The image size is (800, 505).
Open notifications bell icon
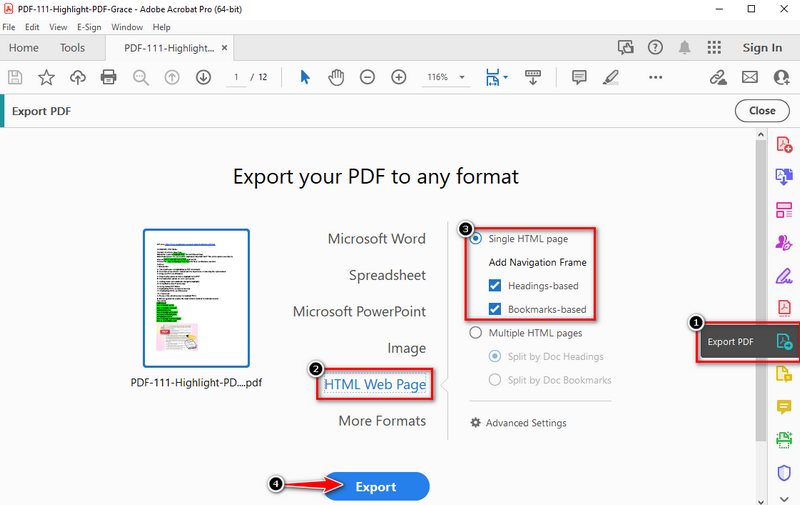[x=684, y=47]
